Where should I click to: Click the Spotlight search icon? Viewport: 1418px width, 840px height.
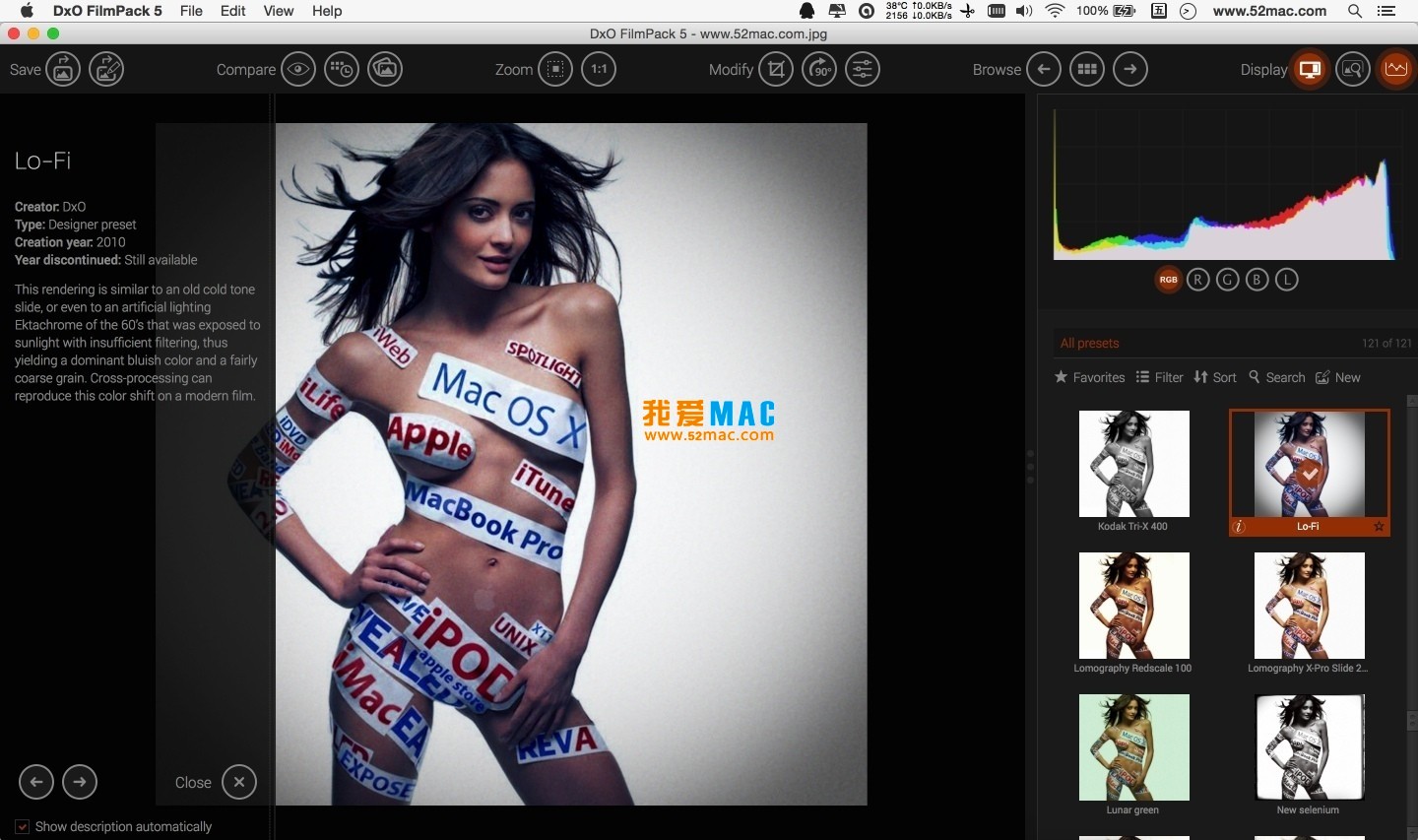(x=1355, y=11)
